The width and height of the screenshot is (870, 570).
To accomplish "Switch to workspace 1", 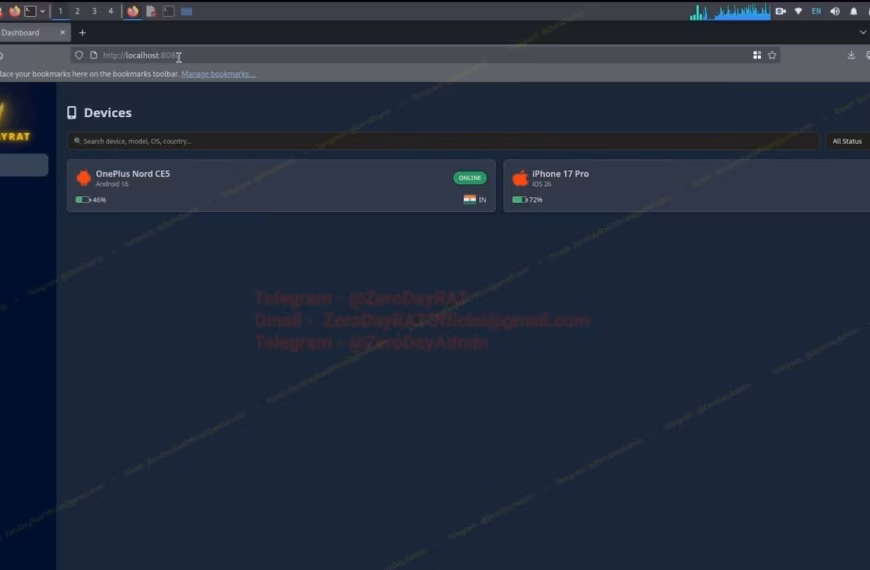I will click(60, 11).
